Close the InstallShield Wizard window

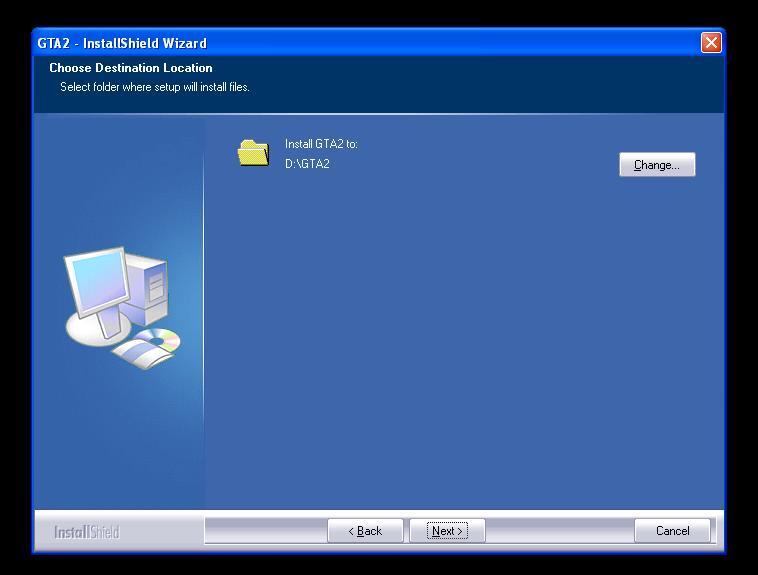point(711,42)
